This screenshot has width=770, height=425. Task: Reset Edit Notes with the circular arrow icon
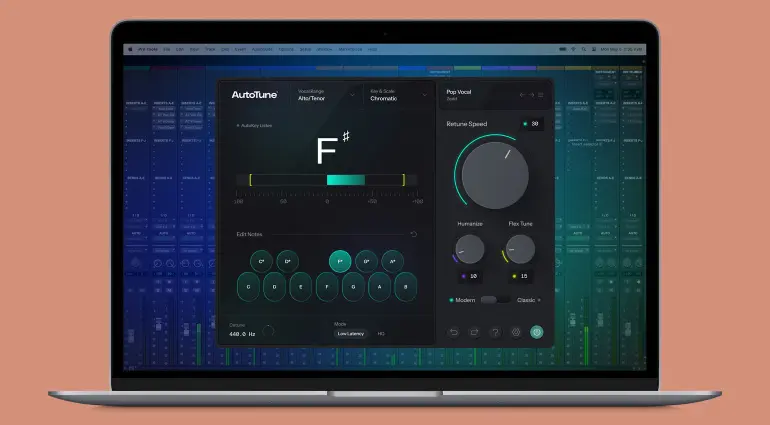(414, 234)
